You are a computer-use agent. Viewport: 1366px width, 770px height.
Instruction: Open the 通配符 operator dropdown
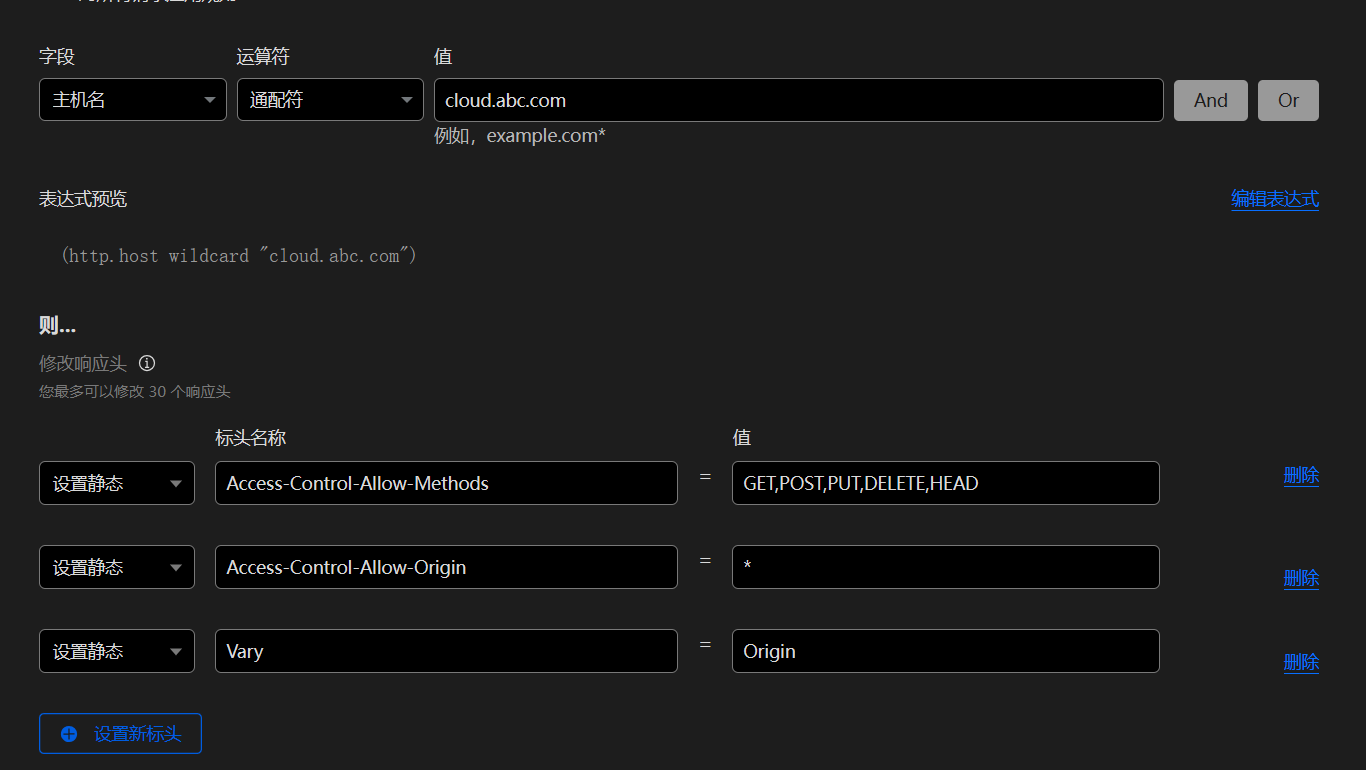coord(330,100)
